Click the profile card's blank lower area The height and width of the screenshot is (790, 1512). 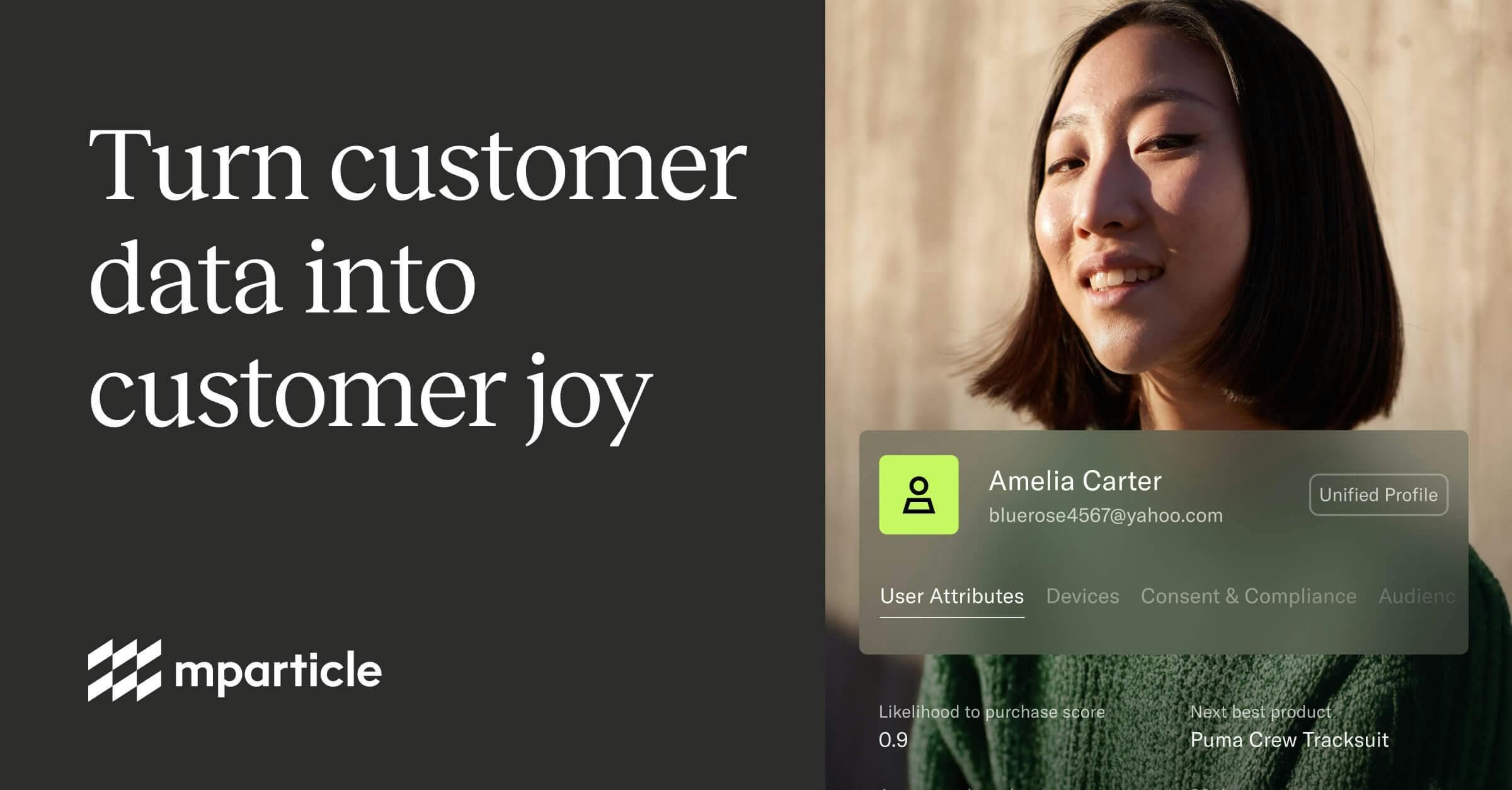coord(1163,636)
